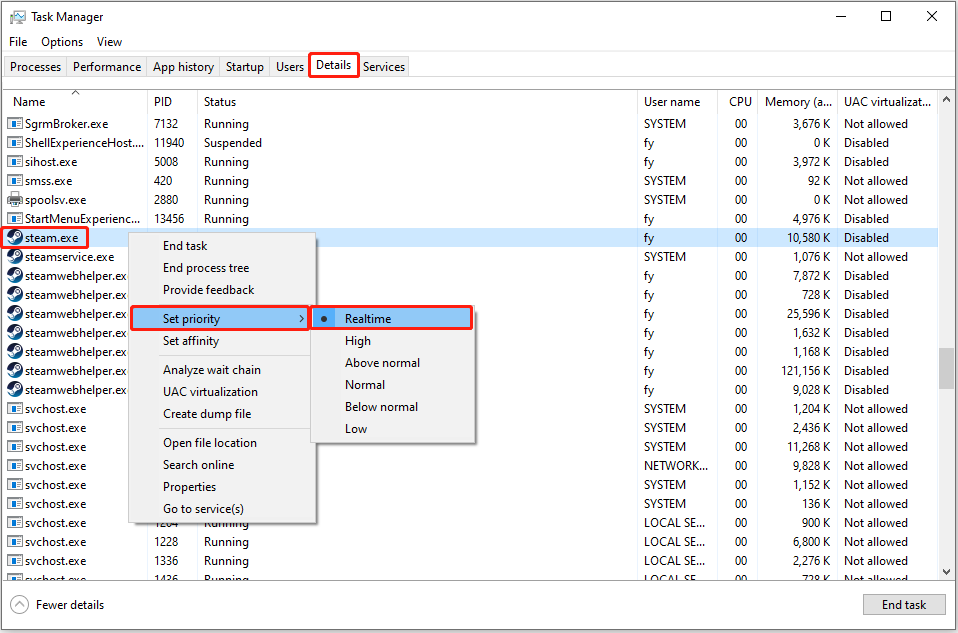Click the Suspended status of ShellExperienceHost
Viewport: 958px width, 633px height.
[x=233, y=143]
